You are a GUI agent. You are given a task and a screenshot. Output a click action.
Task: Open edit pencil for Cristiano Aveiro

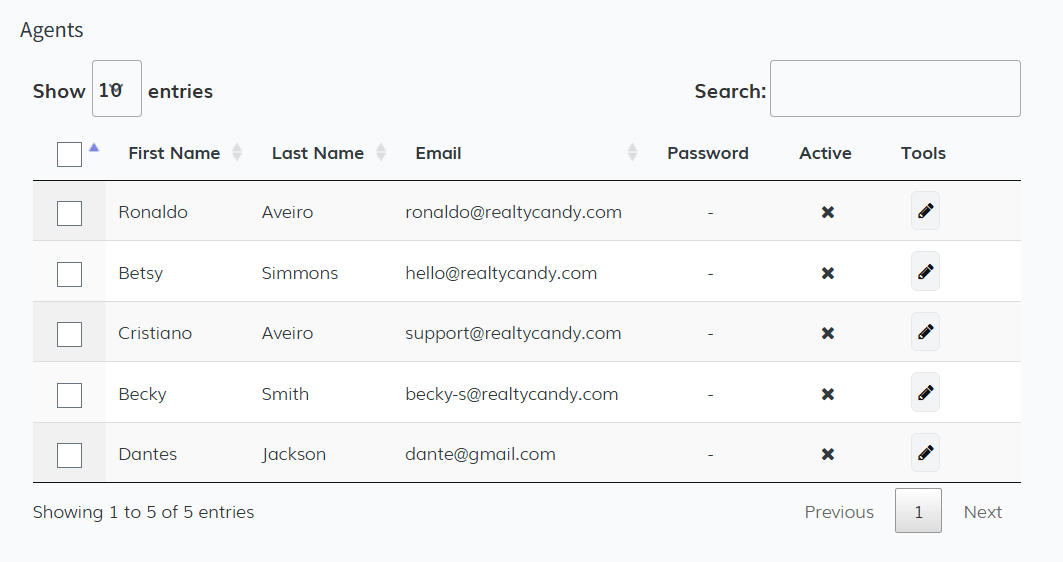[925, 332]
